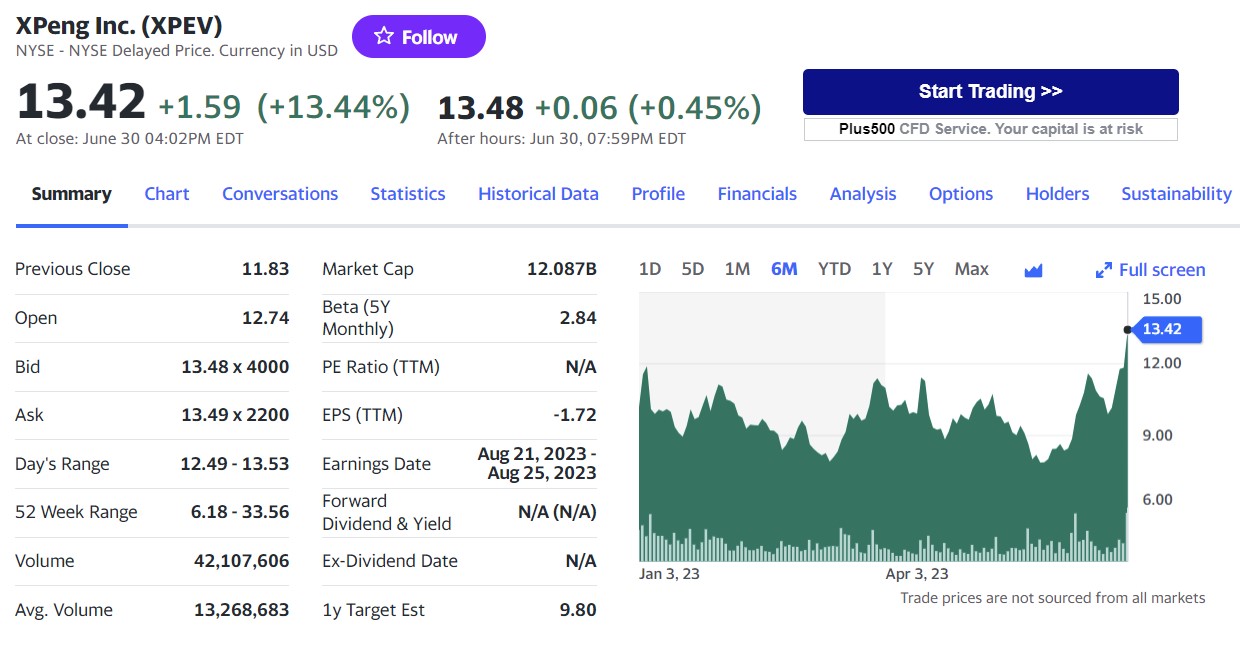Image resolution: width=1240 pixels, height=667 pixels.
Task: Set chart range to 1D
Action: (650, 269)
